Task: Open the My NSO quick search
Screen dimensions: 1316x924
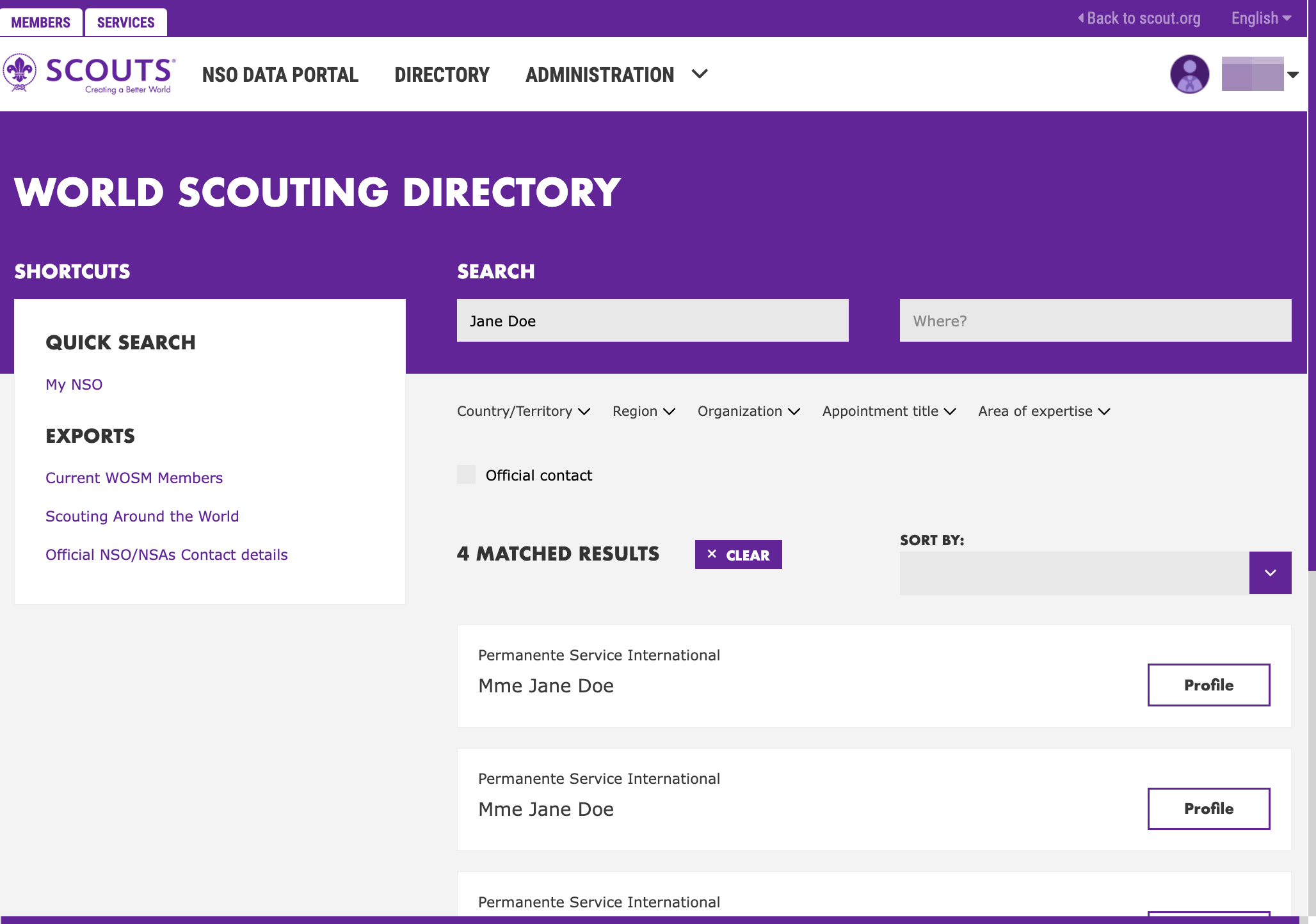Action: [x=74, y=385]
